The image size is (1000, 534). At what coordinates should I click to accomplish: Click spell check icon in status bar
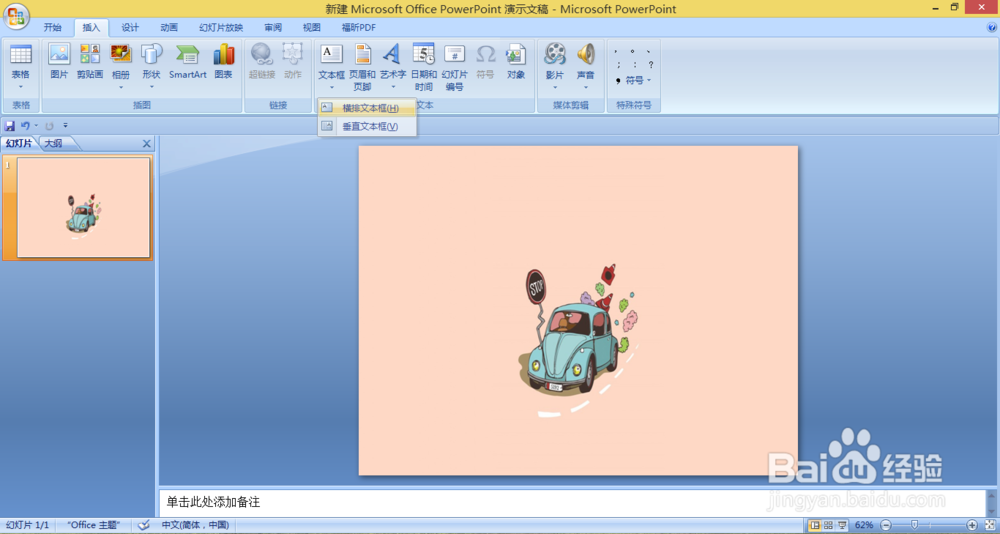click(x=144, y=525)
